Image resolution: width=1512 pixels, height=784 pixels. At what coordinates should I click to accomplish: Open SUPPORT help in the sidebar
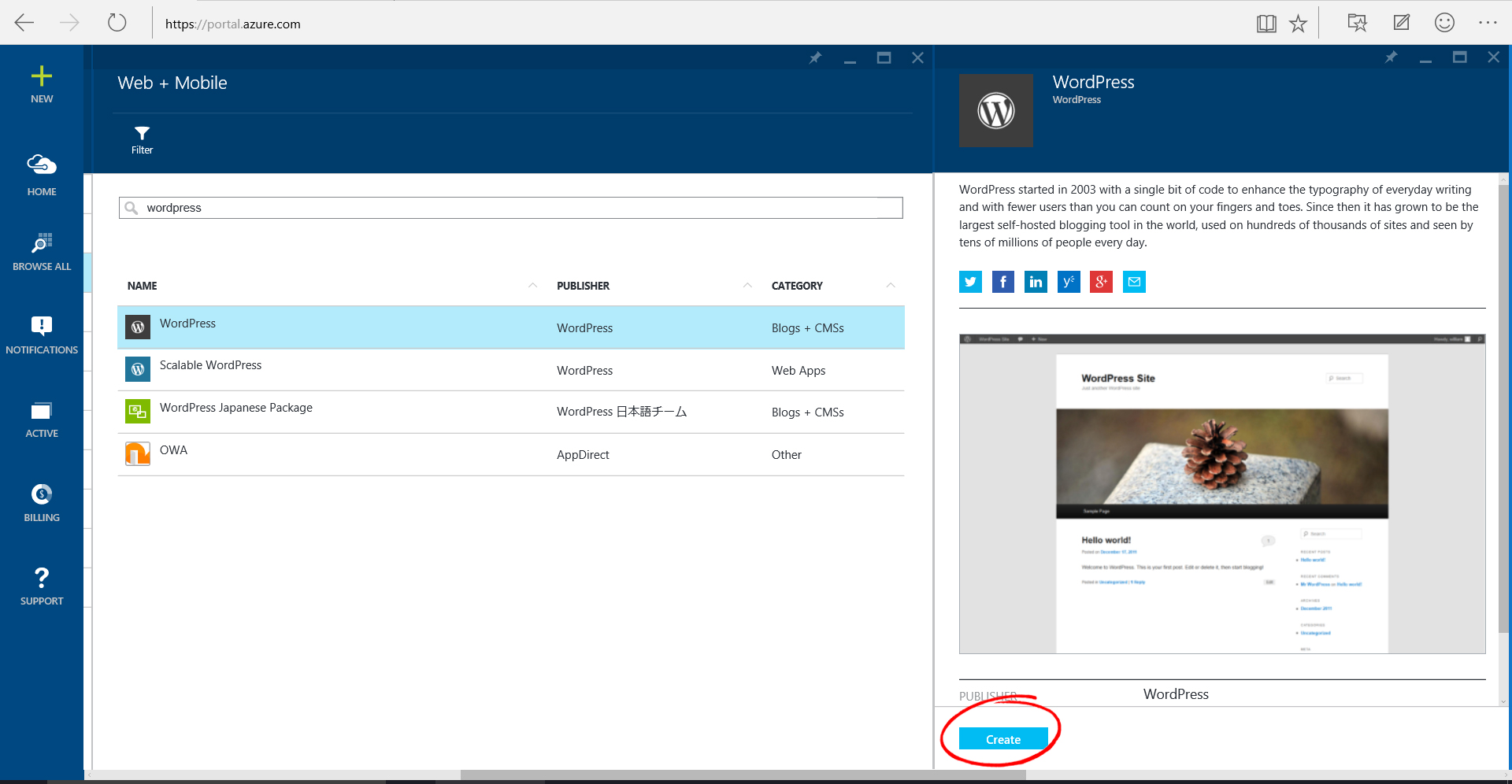click(x=42, y=586)
